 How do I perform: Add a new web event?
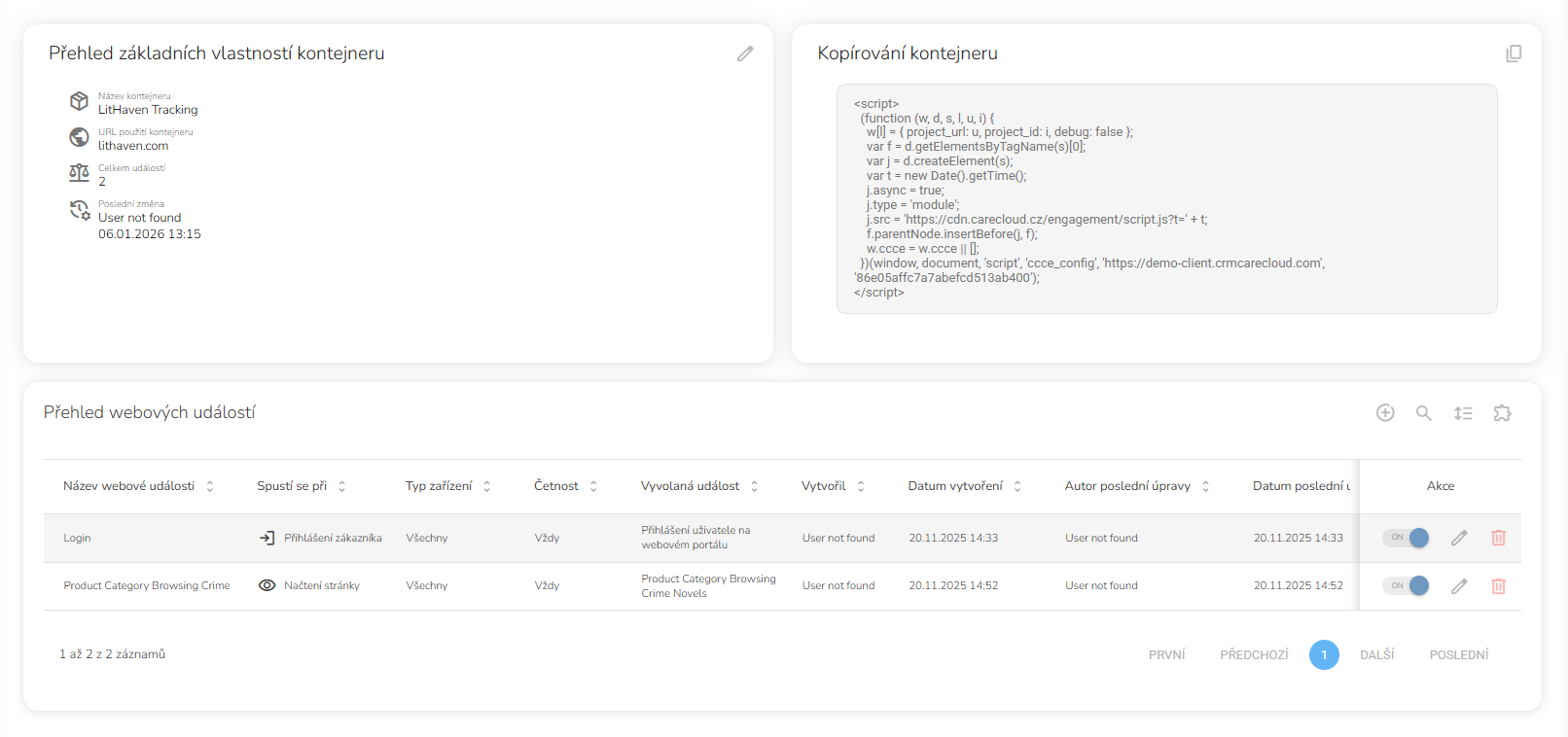(1385, 413)
